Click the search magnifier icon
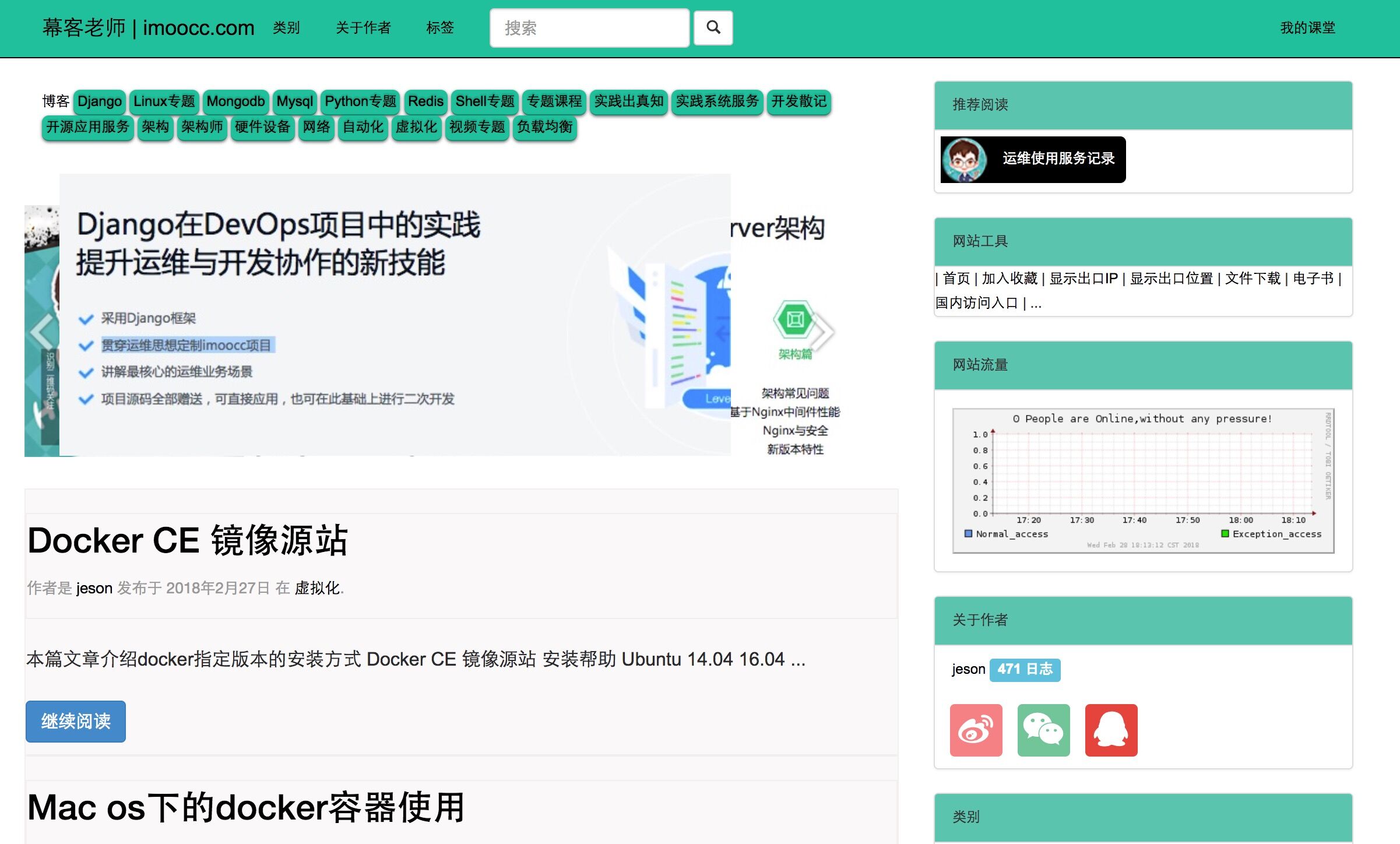The width and height of the screenshot is (1400, 844). (x=712, y=28)
